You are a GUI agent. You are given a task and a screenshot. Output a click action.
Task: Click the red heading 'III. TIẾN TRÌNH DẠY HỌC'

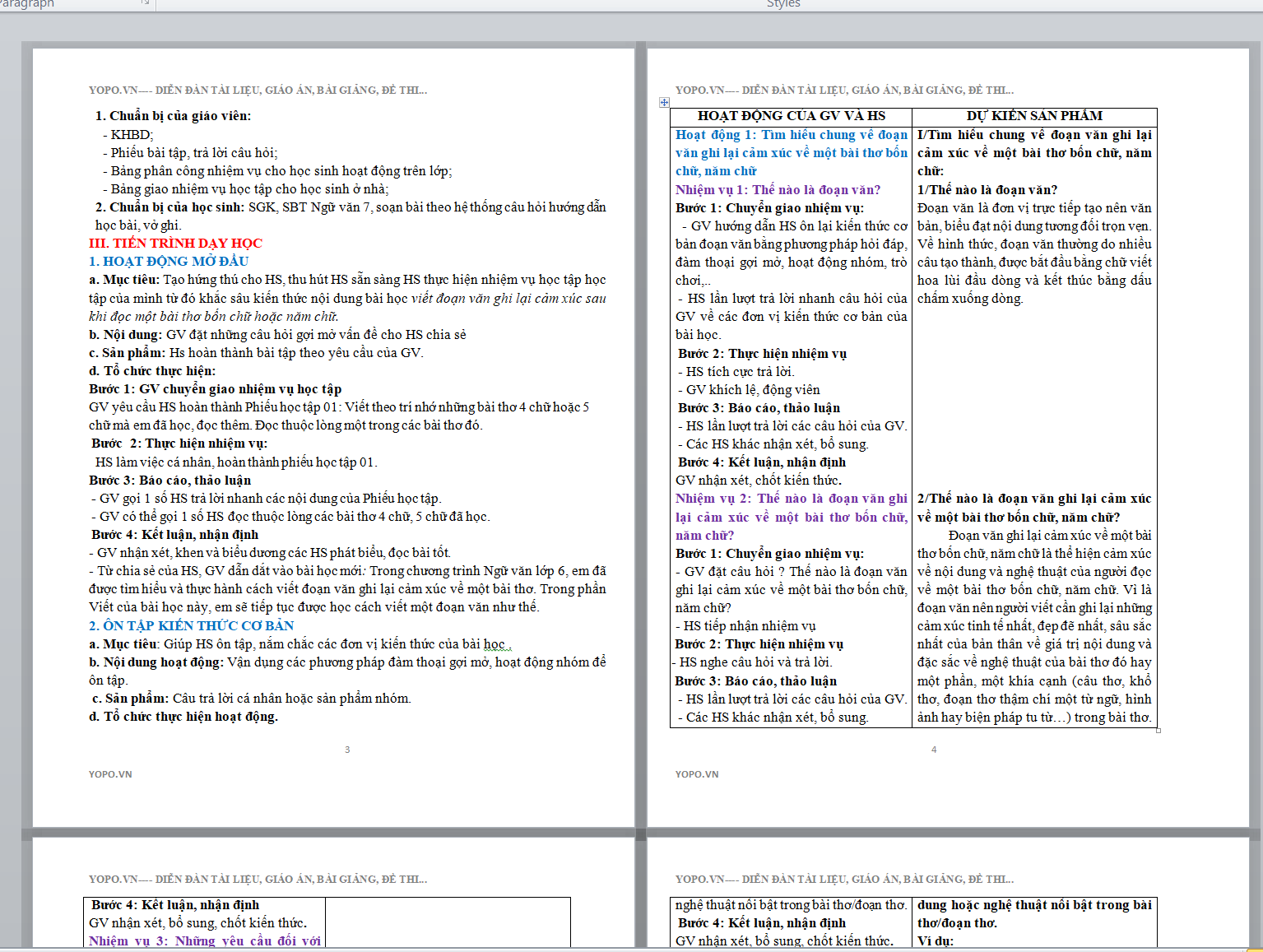click(x=175, y=244)
